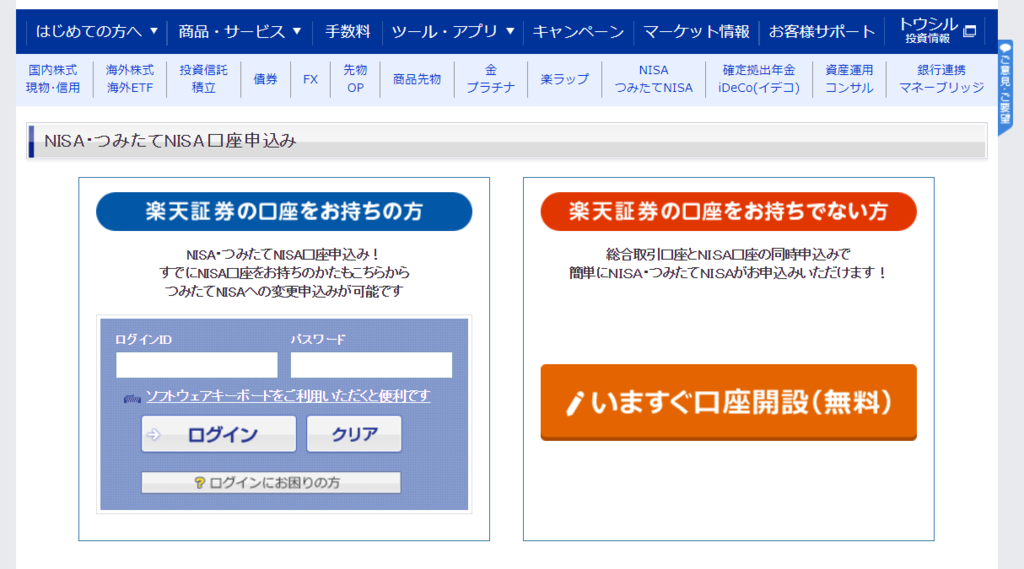This screenshot has width=1024, height=569.
Task: Select the 国内株式 現物・信用 tab
Action: (x=53, y=79)
